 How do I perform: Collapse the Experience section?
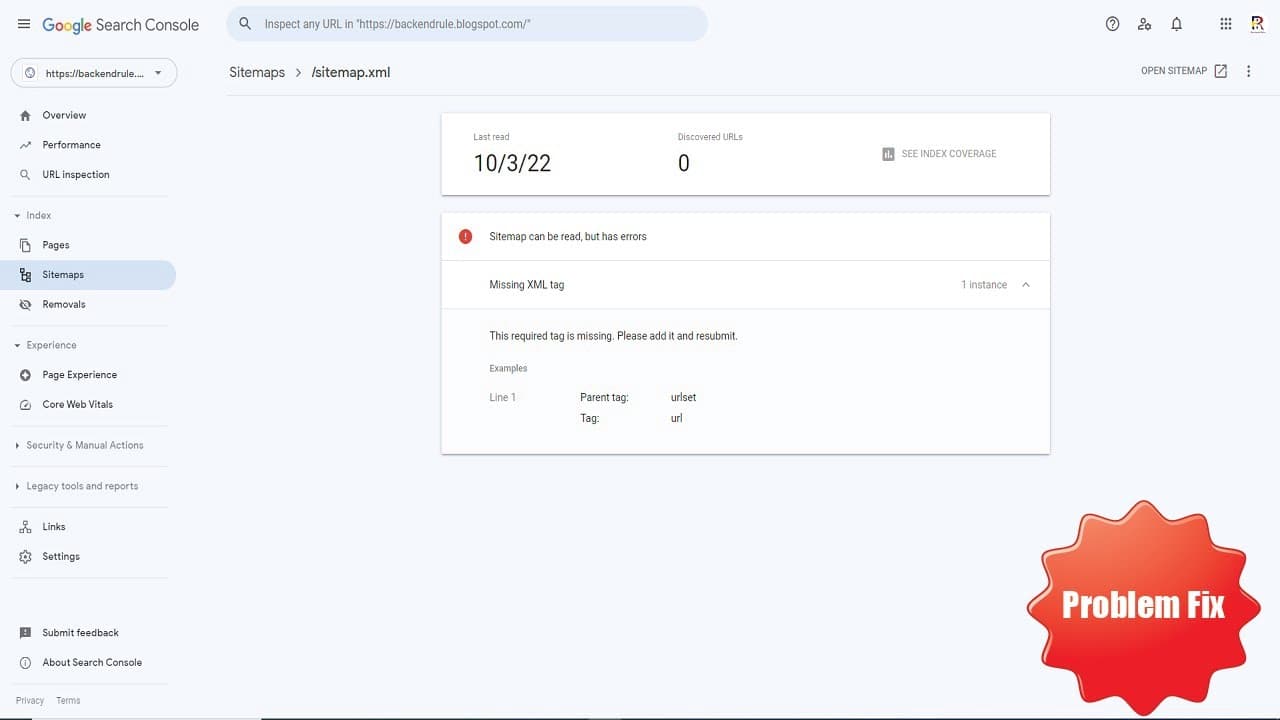pos(17,346)
